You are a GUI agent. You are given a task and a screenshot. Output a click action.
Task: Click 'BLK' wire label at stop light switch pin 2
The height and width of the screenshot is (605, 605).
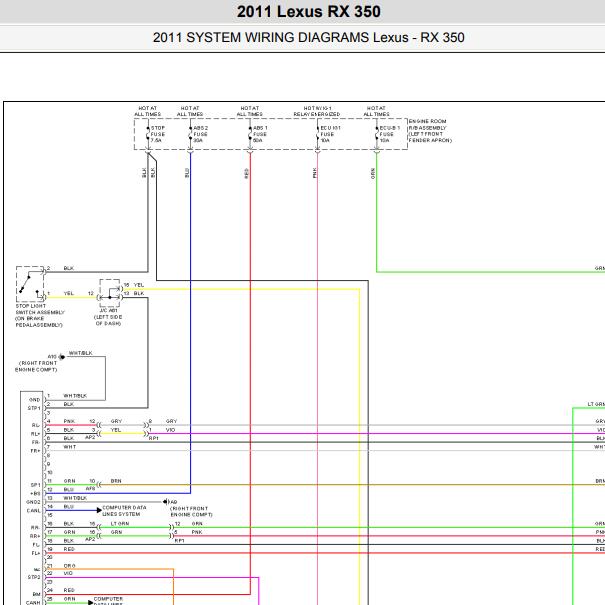68,268
